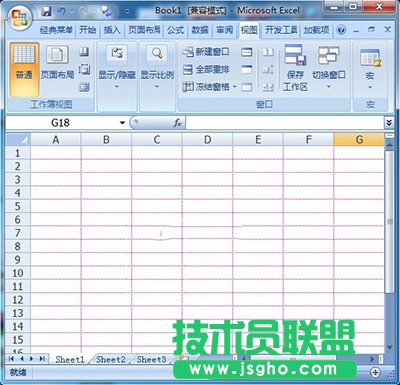The width and height of the screenshot is (400, 385).
Task: Select column A header
Action: [x=56, y=140]
